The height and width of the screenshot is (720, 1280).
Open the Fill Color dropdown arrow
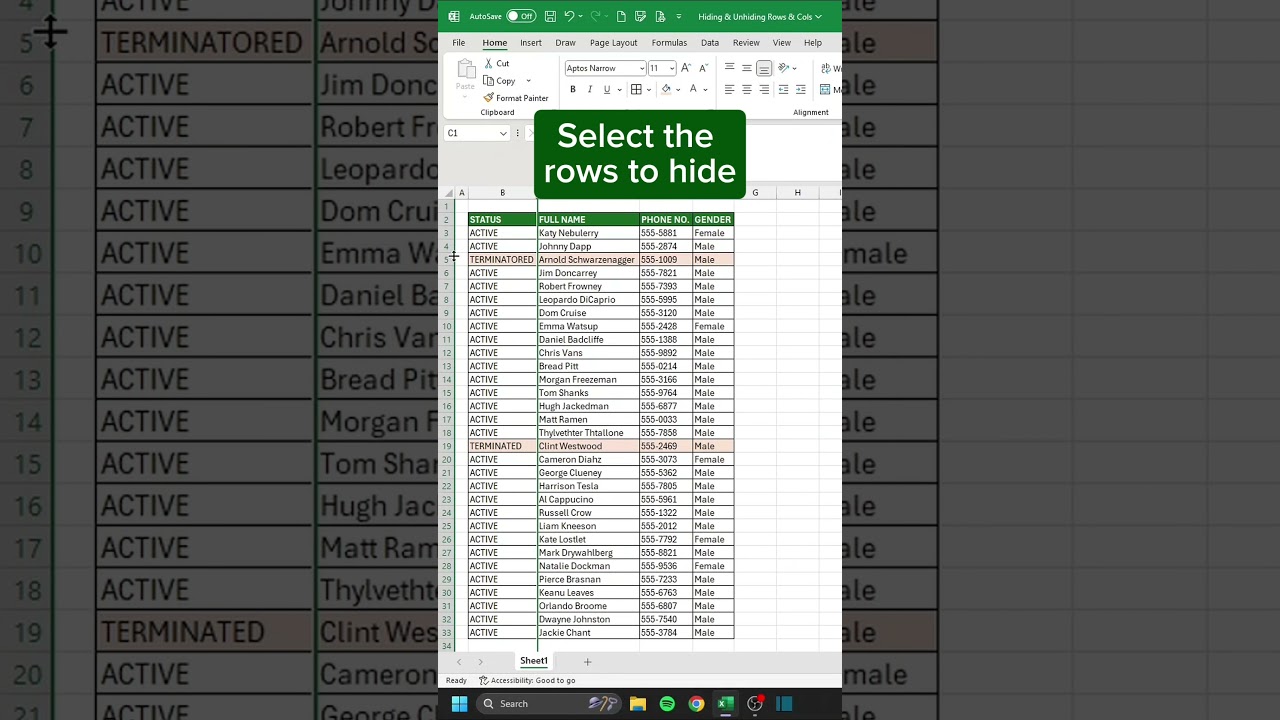pos(678,89)
